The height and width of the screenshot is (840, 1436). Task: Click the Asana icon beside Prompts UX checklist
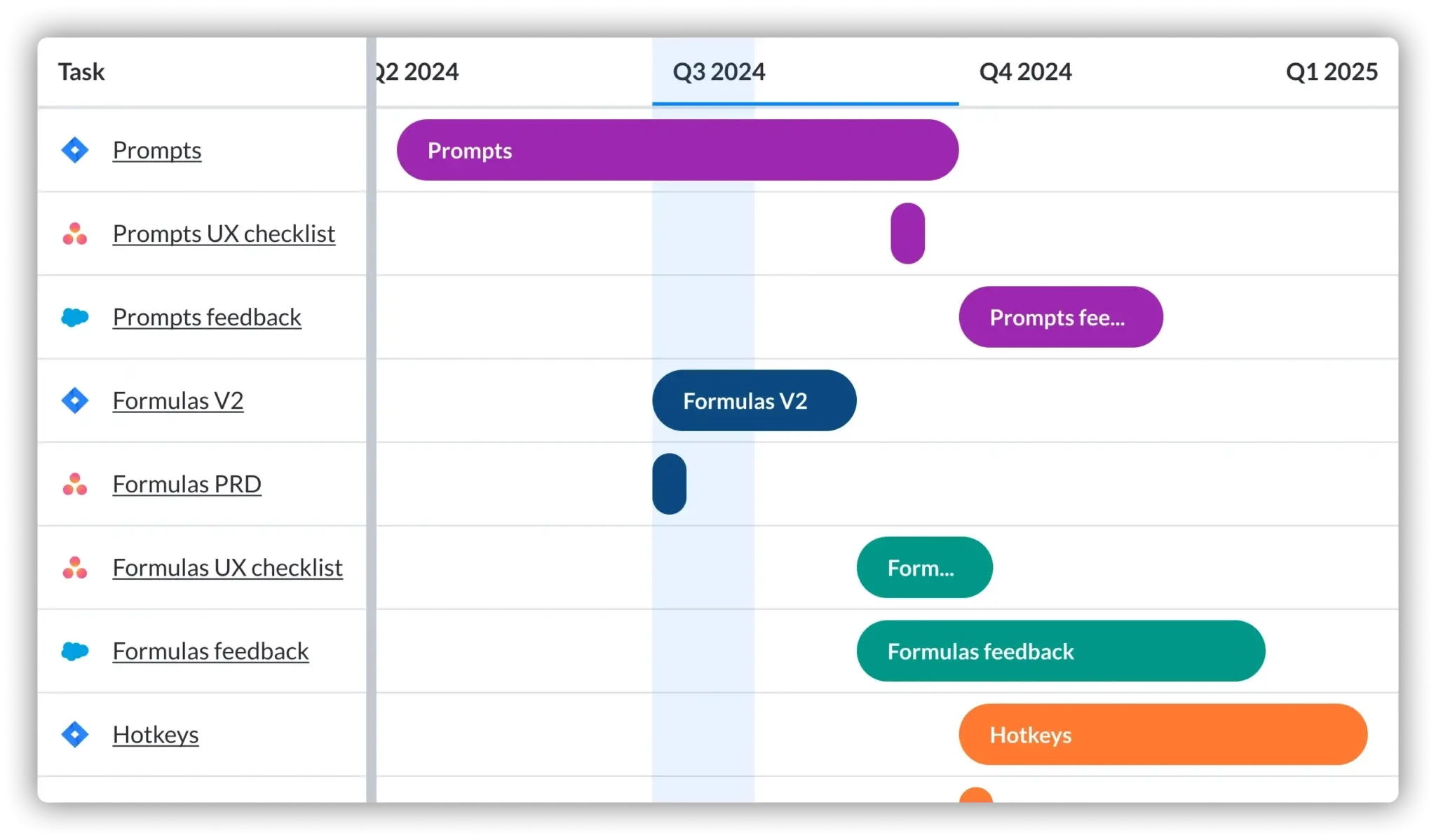pos(74,233)
